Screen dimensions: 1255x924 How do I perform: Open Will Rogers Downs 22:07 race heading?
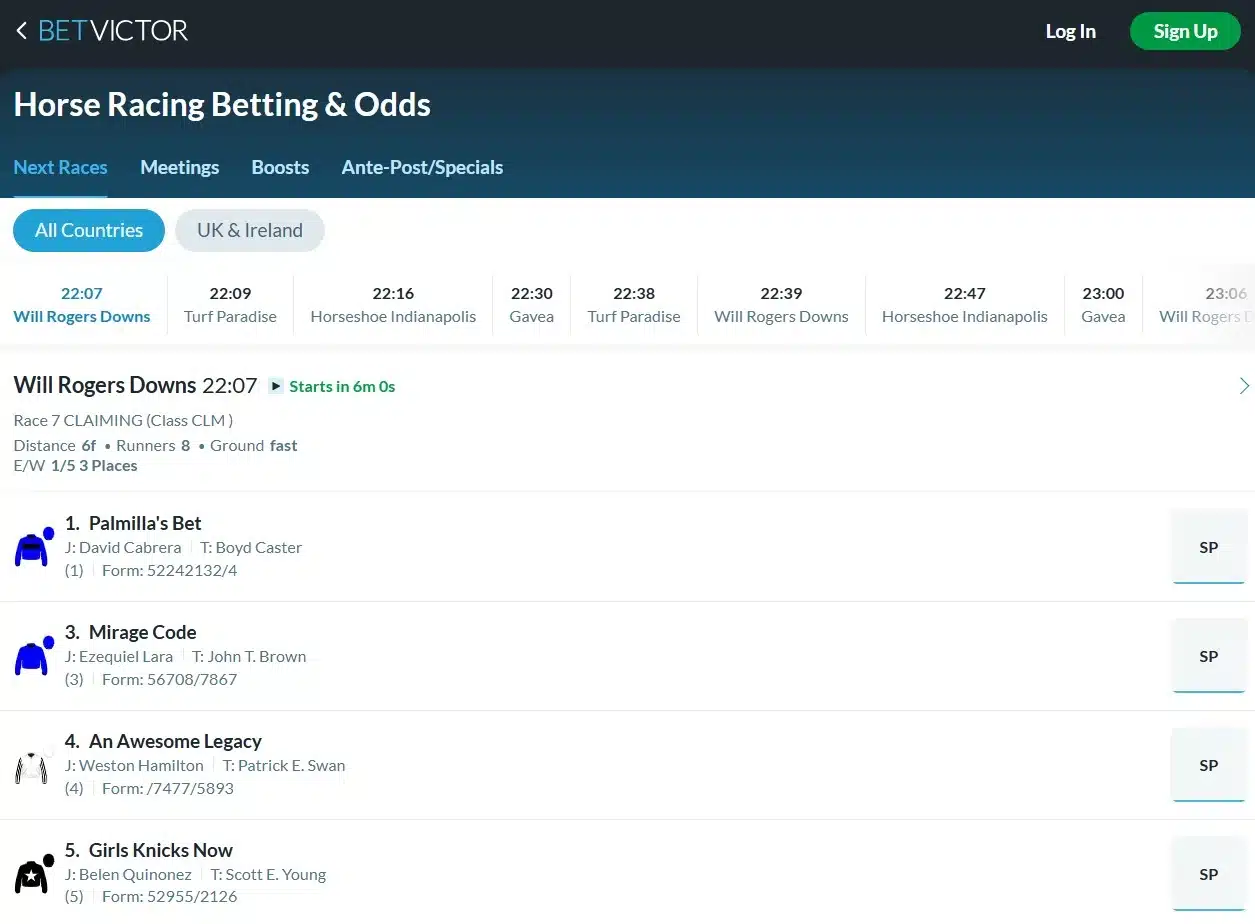point(135,385)
